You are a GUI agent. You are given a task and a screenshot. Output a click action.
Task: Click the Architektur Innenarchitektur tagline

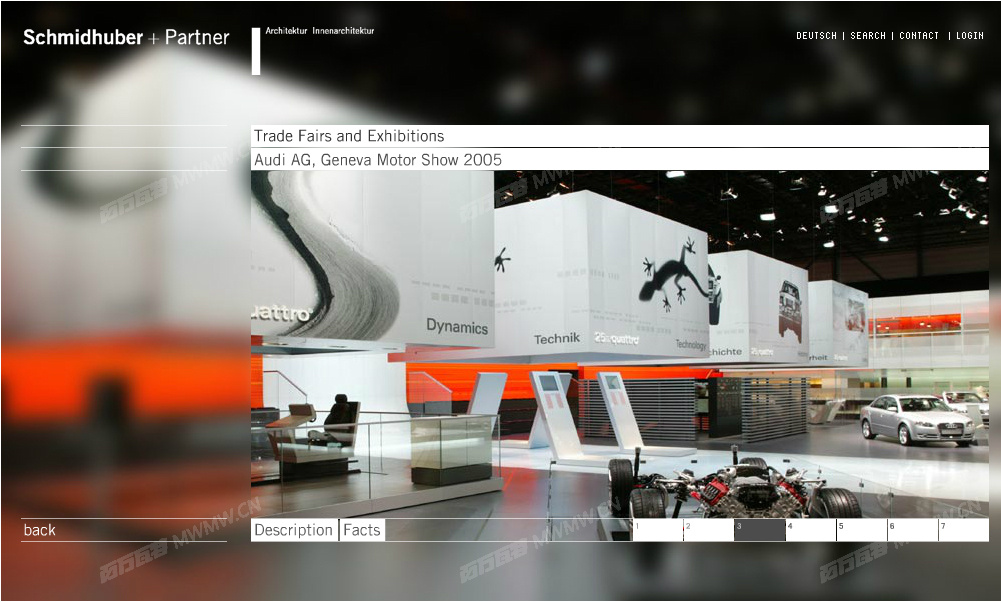tap(320, 31)
